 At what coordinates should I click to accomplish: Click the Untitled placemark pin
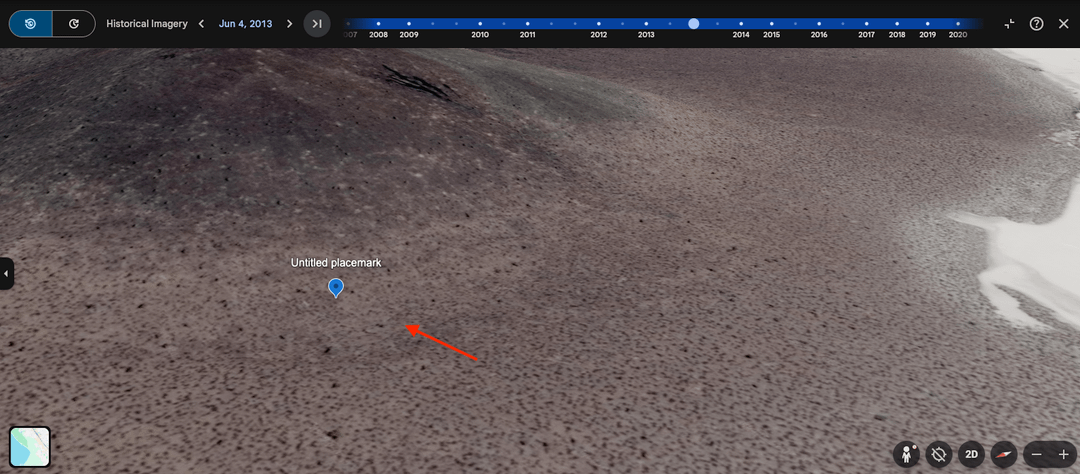336,288
